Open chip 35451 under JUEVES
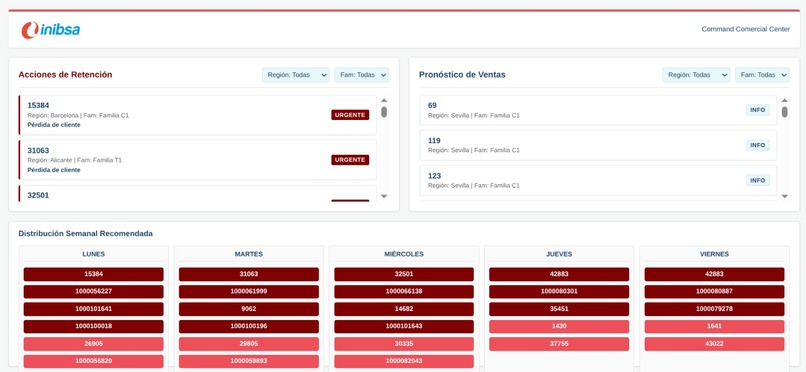The height and width of the screenshot is (372, 806). point(559,309)
